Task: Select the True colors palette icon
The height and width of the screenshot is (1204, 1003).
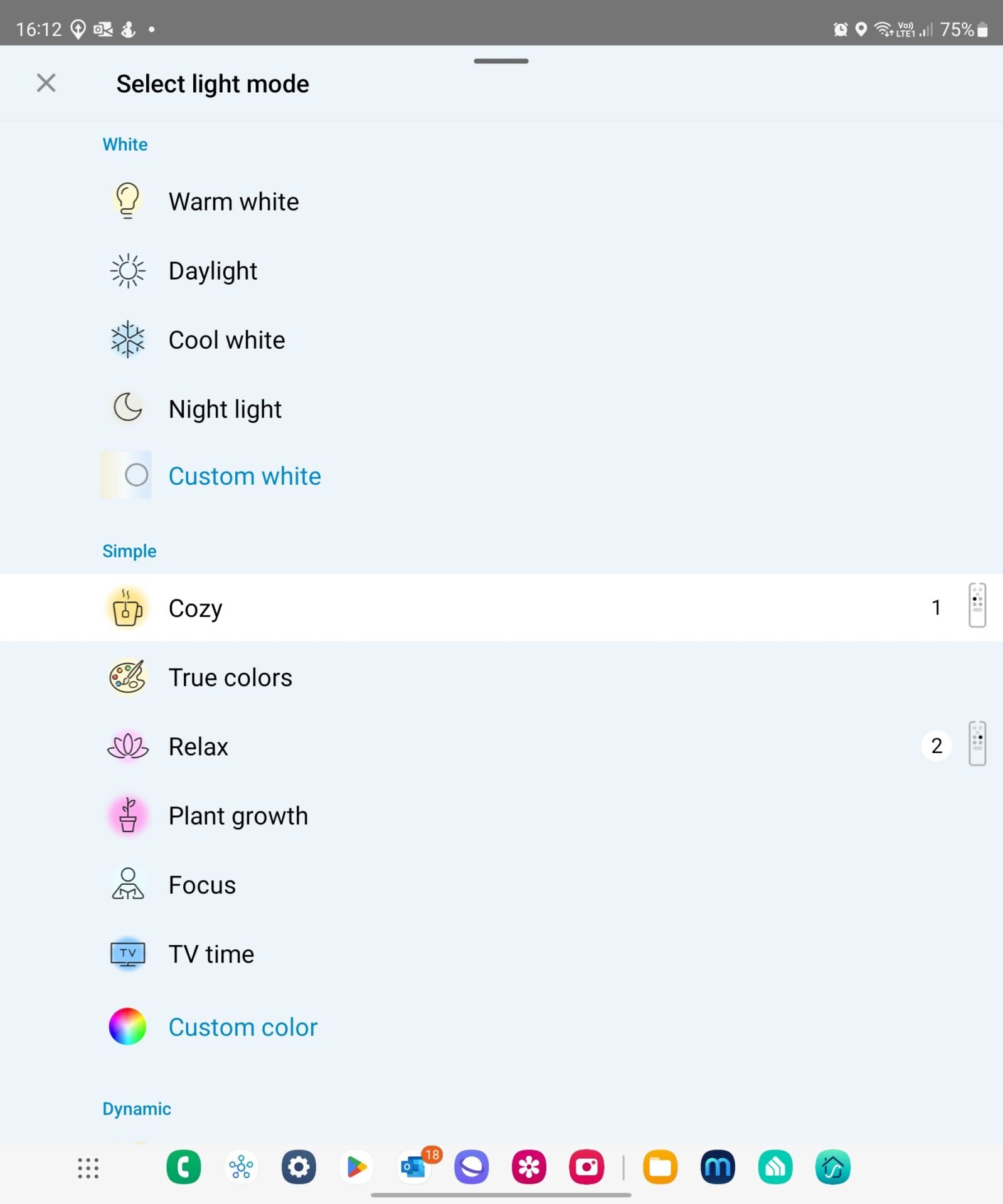Action: coord(127,677)
